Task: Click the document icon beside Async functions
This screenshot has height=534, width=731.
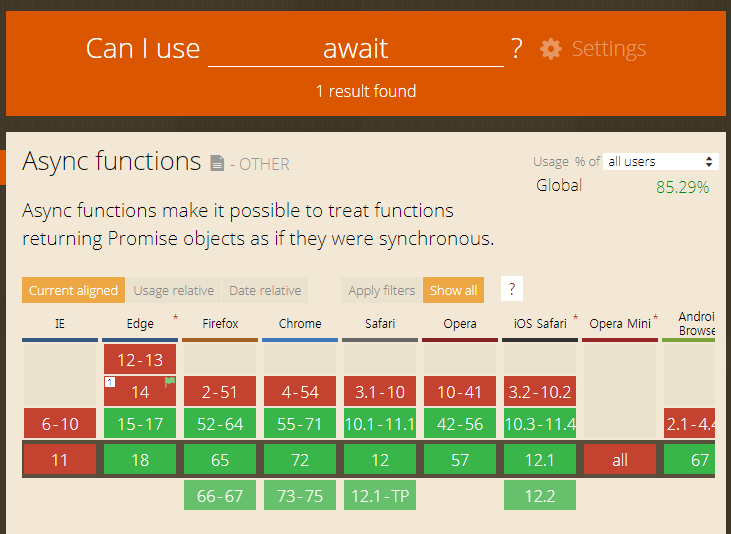Action: click(217, 163)
